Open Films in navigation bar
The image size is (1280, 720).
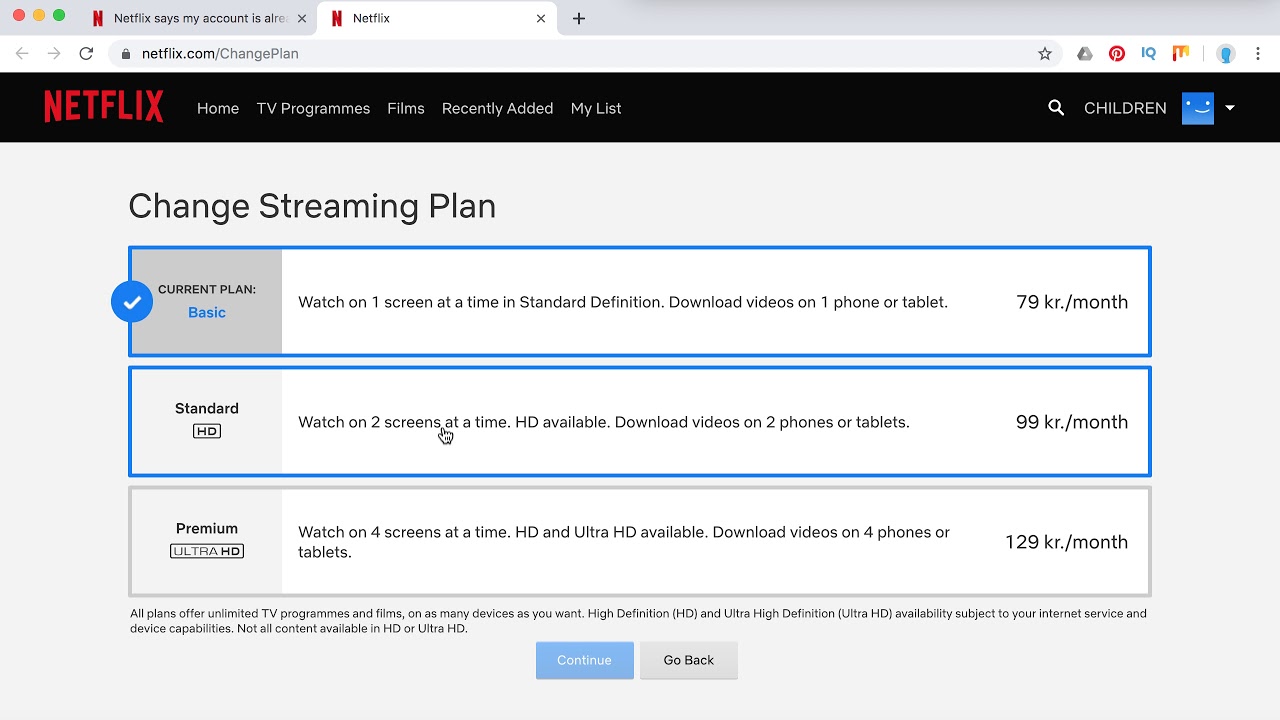tap(406, 108)
